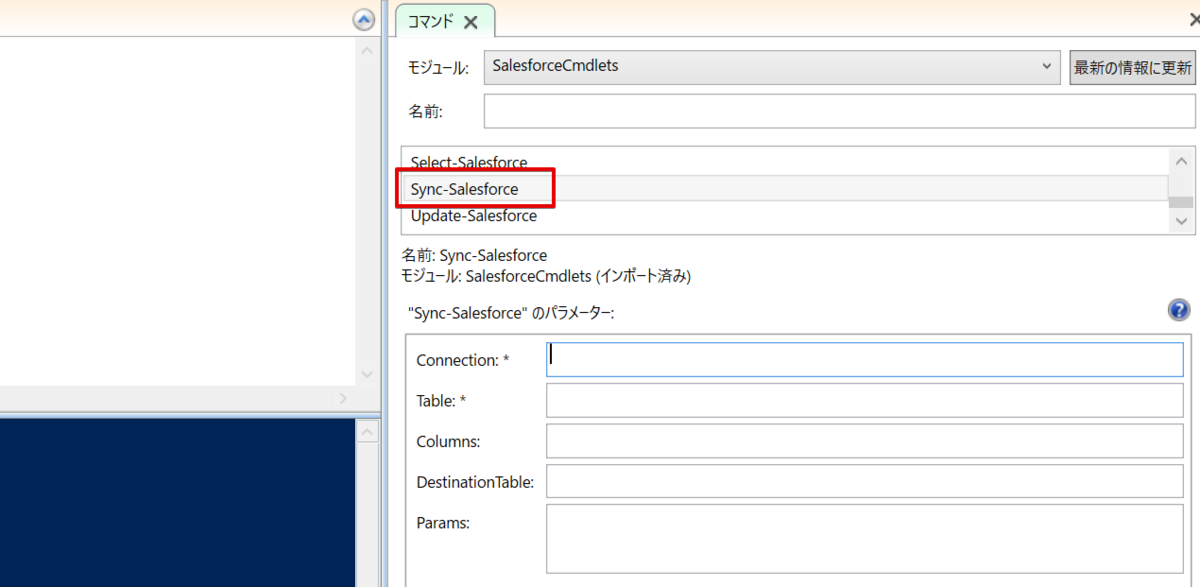
Task: Click into the Params text area
Action: (x=865, y=539)
